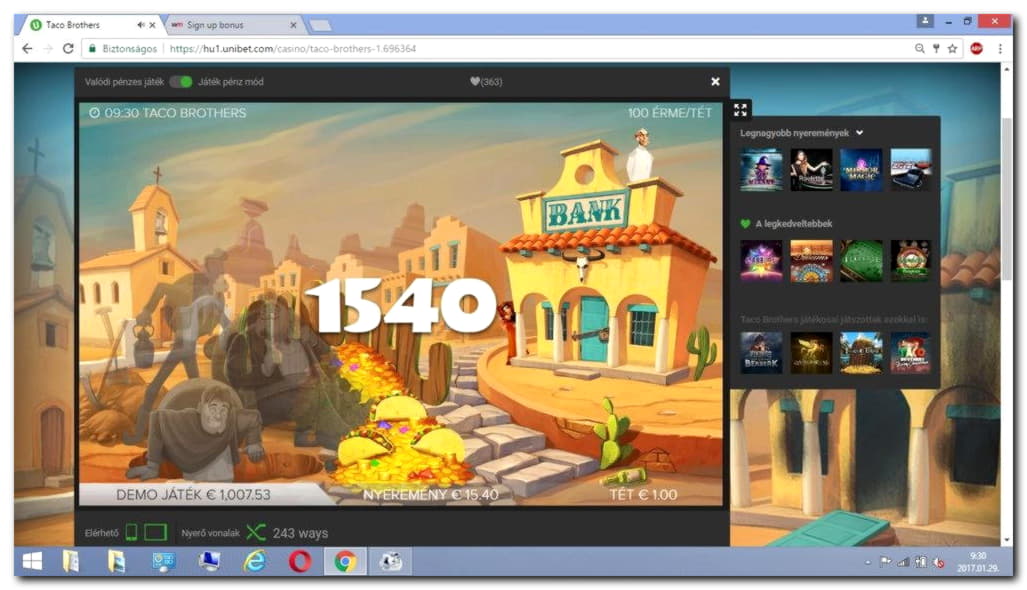Open the last pinned taskbar application

coord(390,562)
